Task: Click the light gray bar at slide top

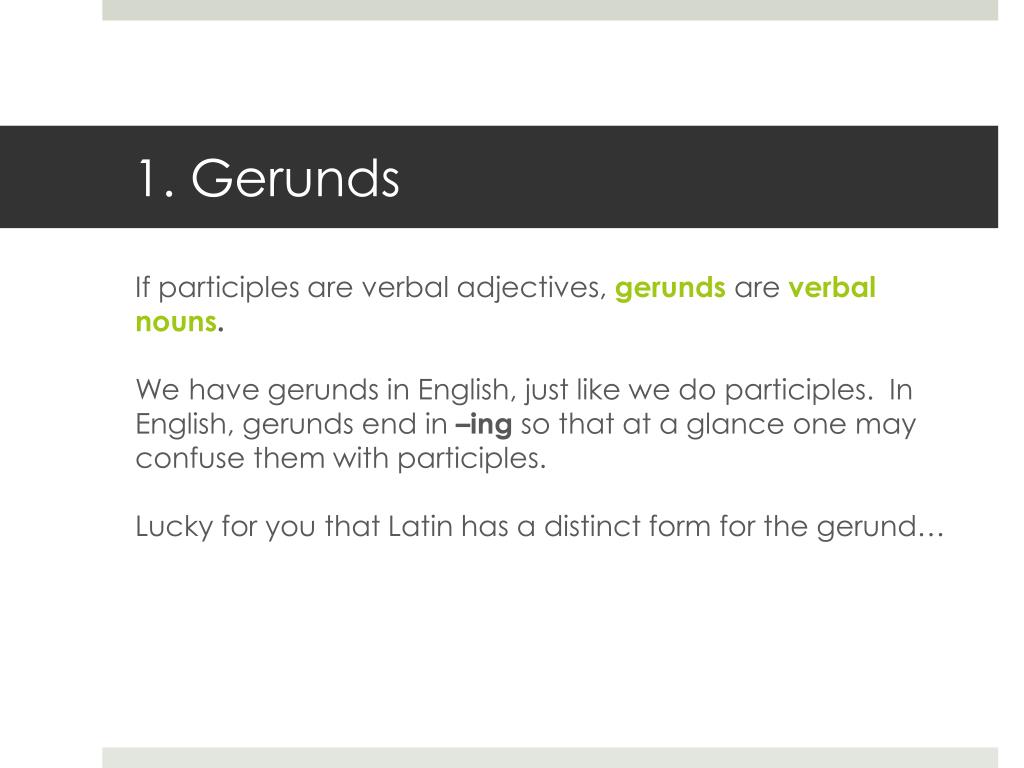Action: [550, 10]
